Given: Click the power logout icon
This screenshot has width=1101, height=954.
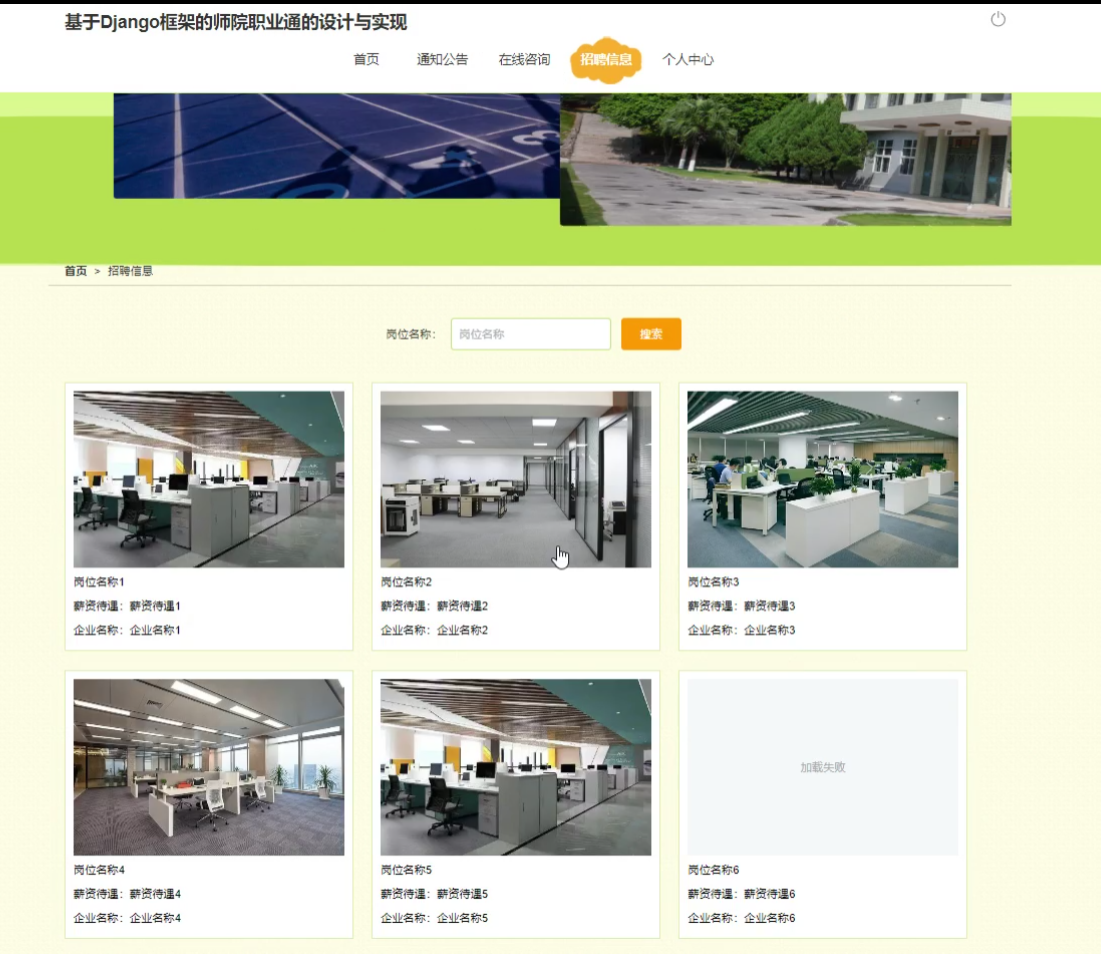Looking at the screenshot, I should pyautogui.click(x=997, y=20).
